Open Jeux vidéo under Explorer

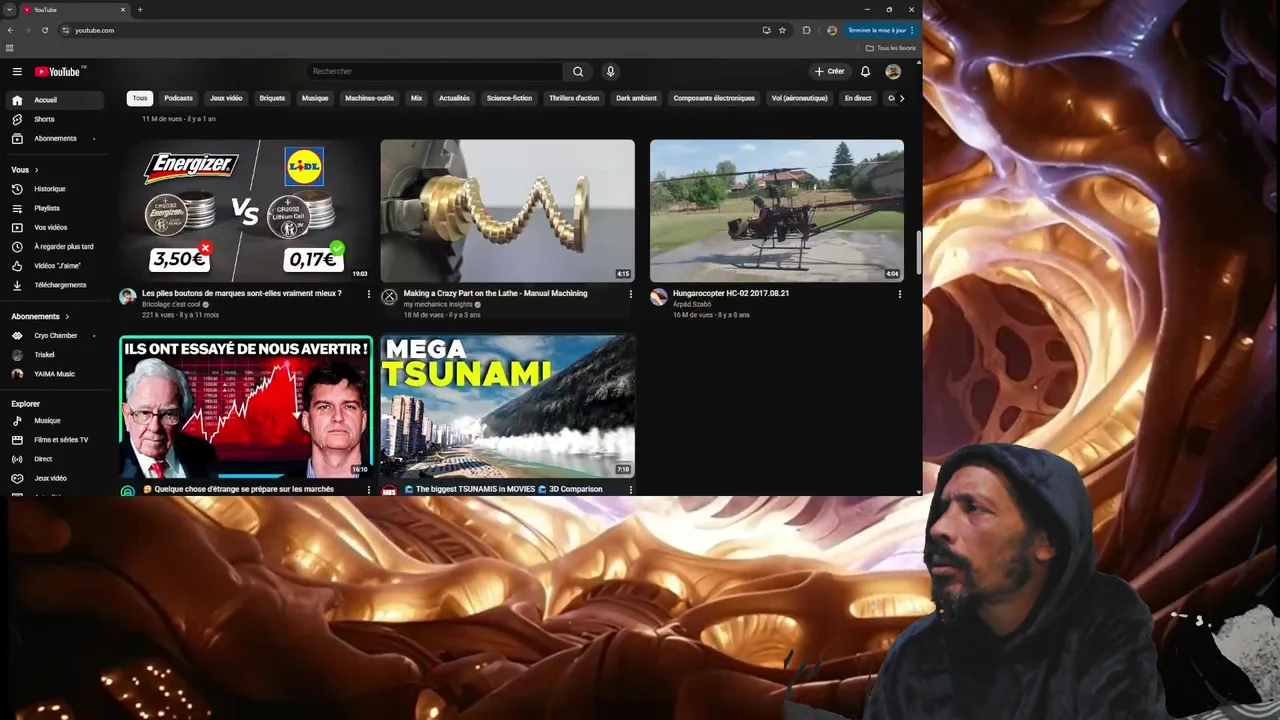pyautogui.click(x=56, y=478)
